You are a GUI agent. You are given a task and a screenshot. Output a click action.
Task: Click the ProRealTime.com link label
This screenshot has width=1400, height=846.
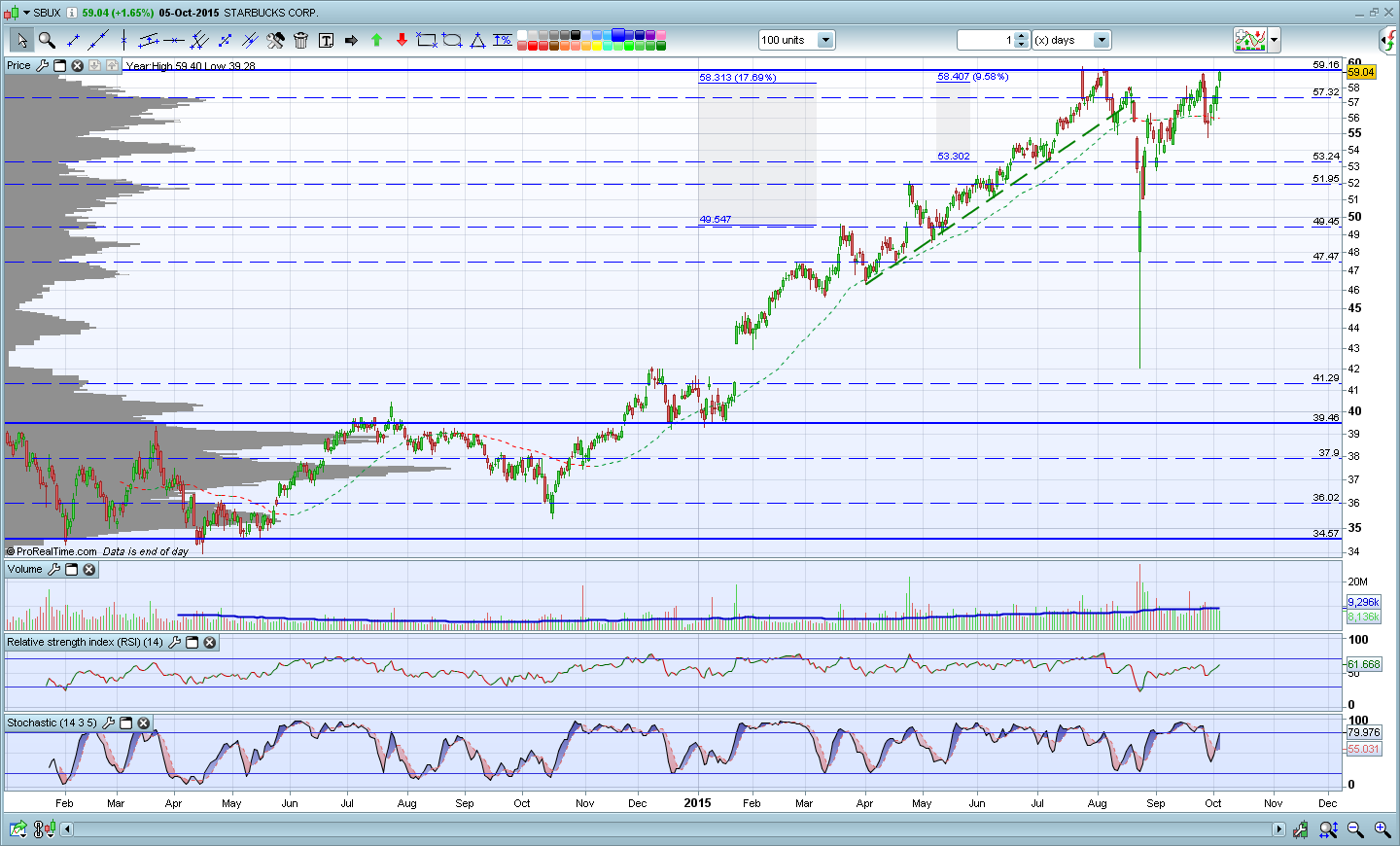pyautogui.click(x=56, y=551)
